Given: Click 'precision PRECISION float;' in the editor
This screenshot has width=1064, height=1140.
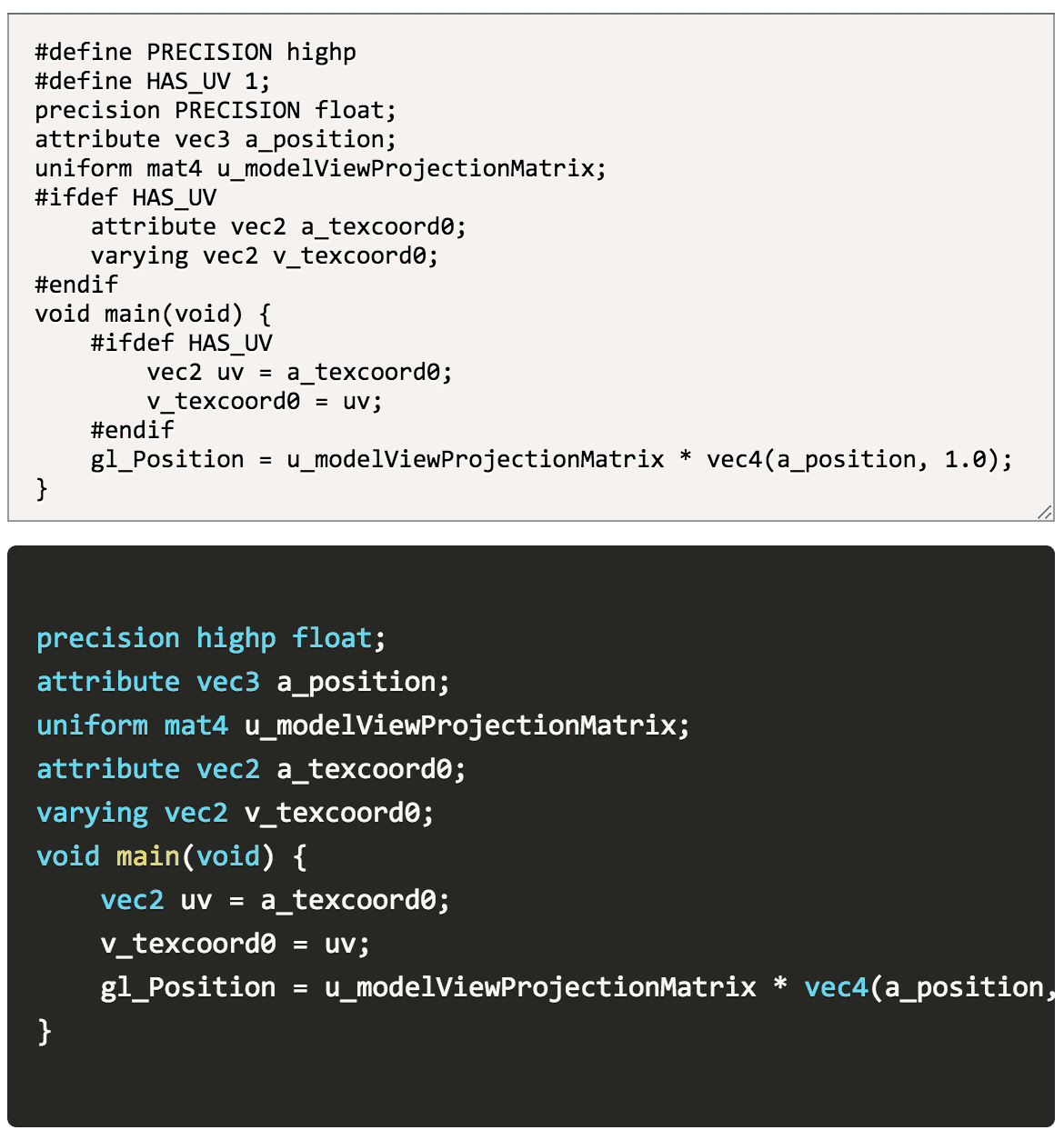Looking at the screenshot, I should [x=216, y=111].
